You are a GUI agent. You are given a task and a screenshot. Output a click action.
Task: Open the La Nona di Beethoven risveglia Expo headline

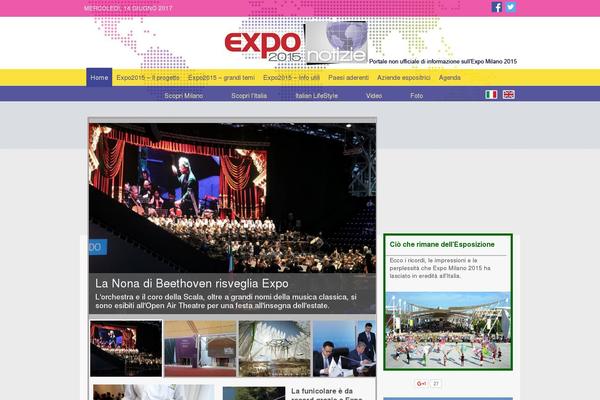[192, 284]
